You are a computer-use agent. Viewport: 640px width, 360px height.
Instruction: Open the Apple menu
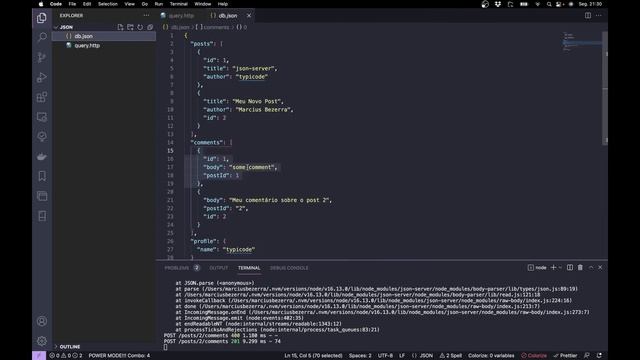[x=41, y=4]
